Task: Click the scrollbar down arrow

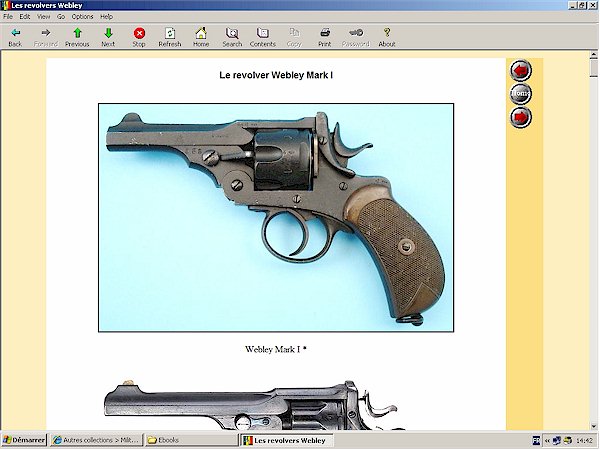Action: pos(593,426)
